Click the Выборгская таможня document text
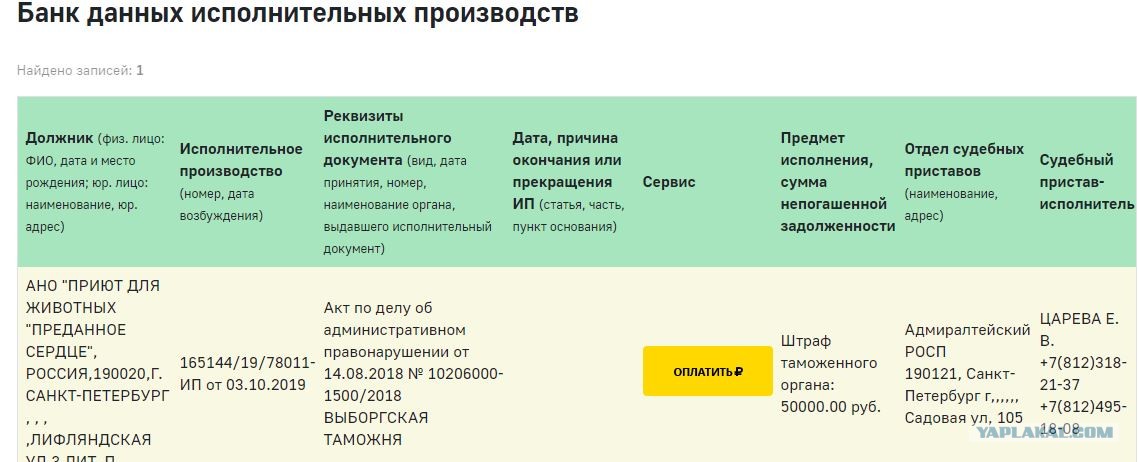1139x462 pixels. (x=376, y=429)
